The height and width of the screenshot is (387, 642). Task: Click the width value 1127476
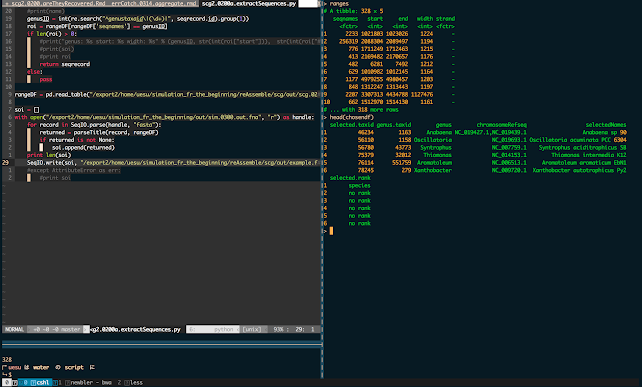(422, 95)
